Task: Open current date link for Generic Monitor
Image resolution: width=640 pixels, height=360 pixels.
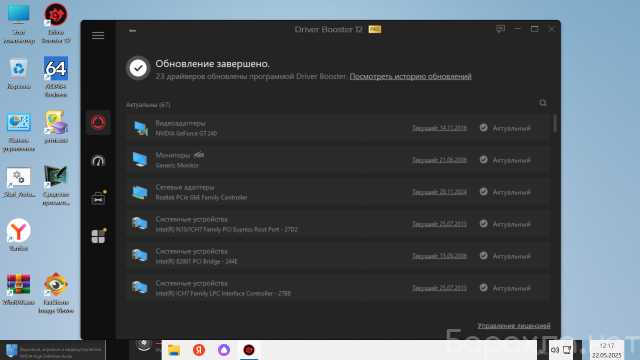Action: (439, 160)
